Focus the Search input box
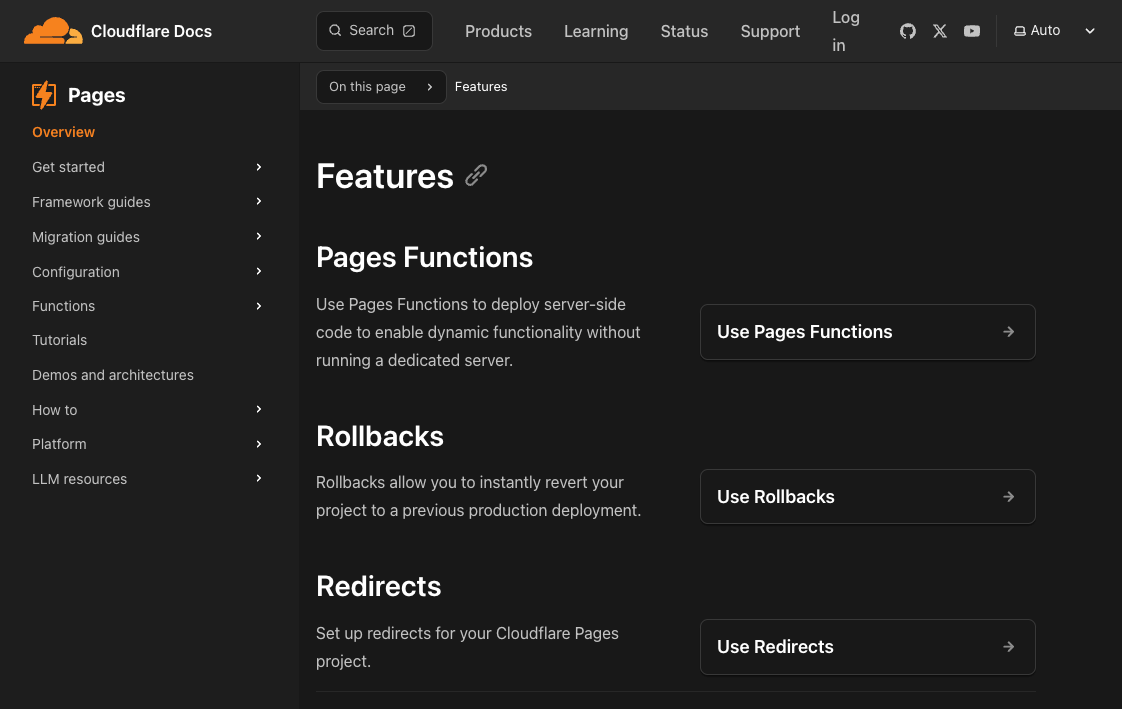This screenshot has width=1122, height=709. click(x=374, y=31)
